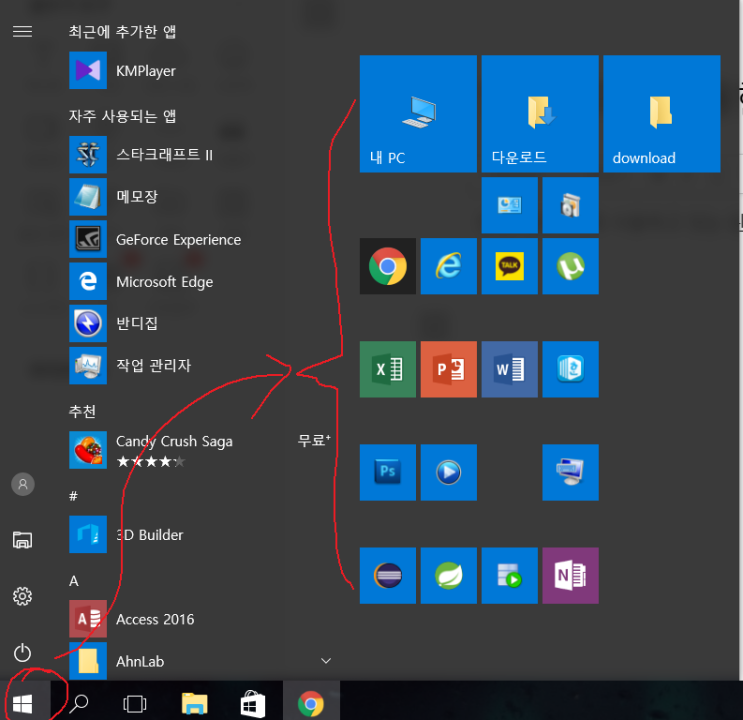Click the 내 PC tile

[418, 114]
